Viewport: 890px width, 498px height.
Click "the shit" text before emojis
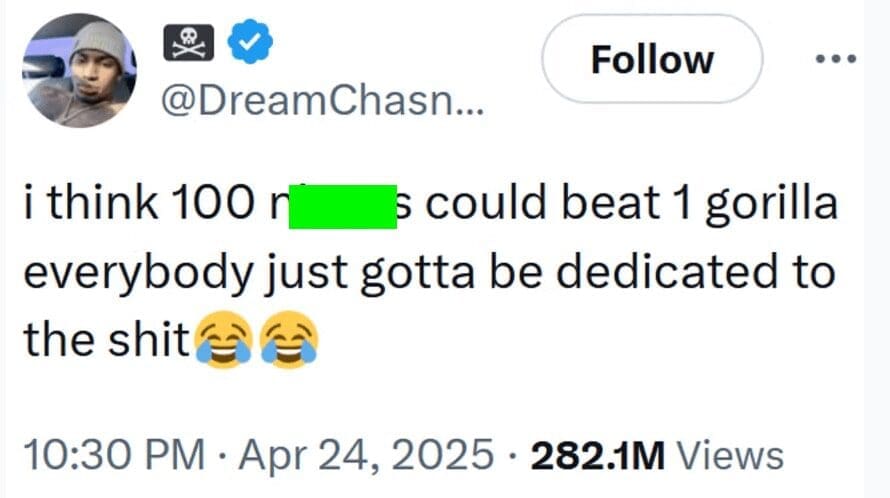tap(105, 342)
